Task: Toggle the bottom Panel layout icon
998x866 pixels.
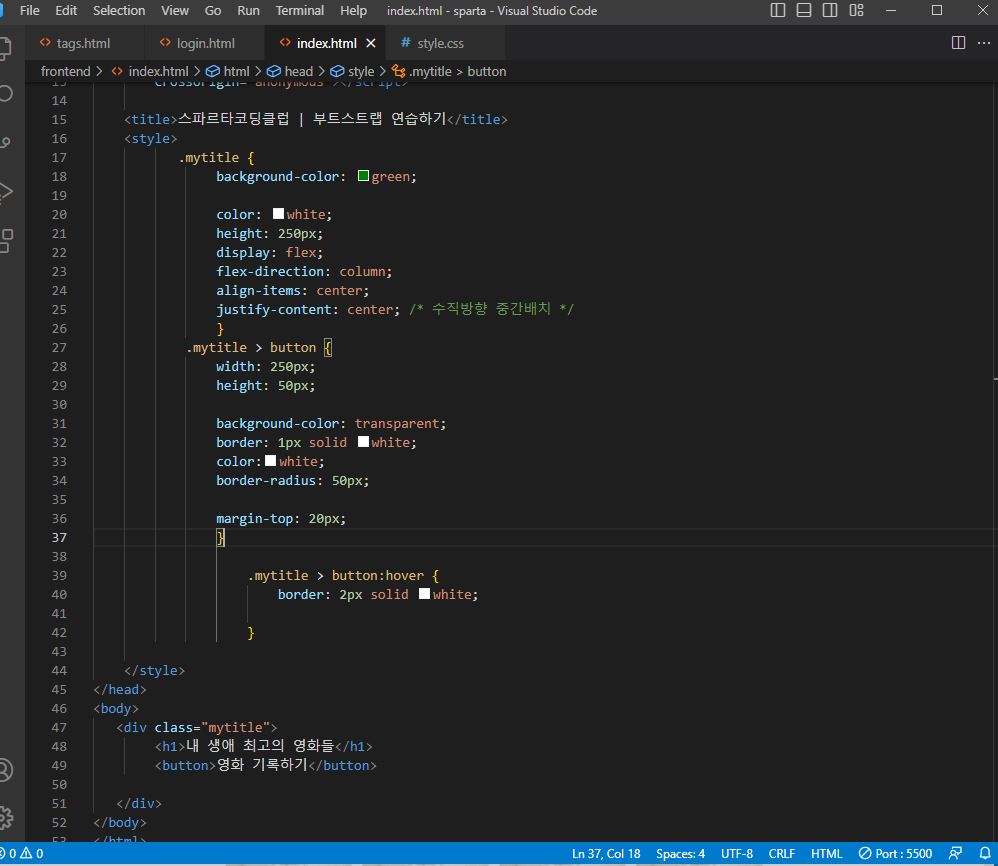Action: tap(804, 10)
